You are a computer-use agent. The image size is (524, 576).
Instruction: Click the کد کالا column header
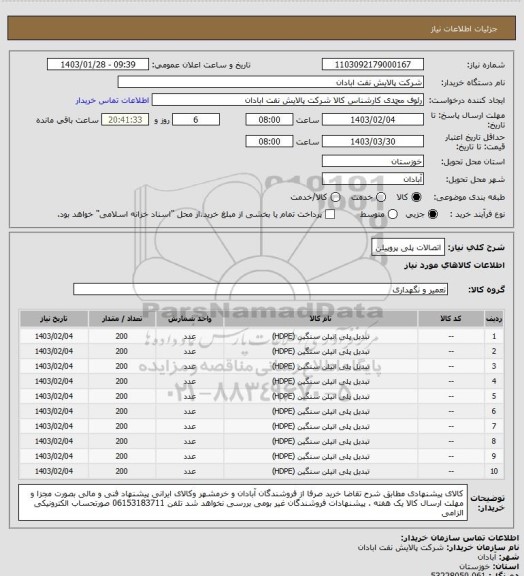[451, 319]
